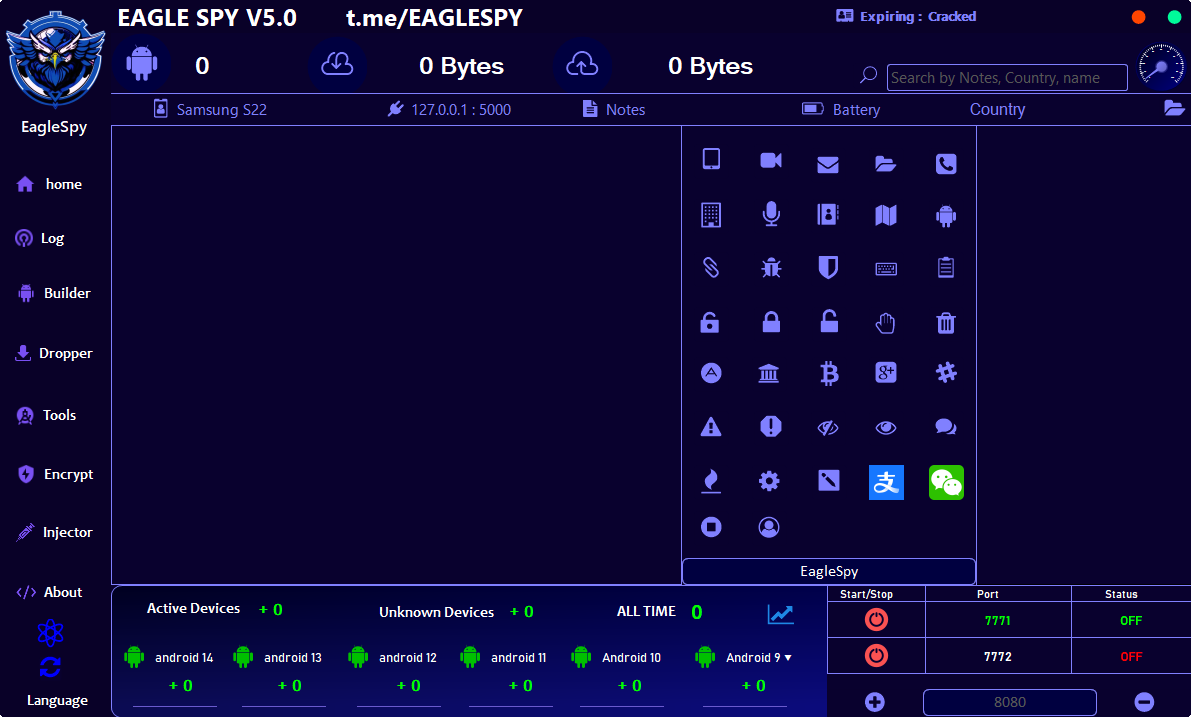Viewport: 1191px width, 717px height.
Task: Toggle the open eye visibility icon
Action: point(886,426)
